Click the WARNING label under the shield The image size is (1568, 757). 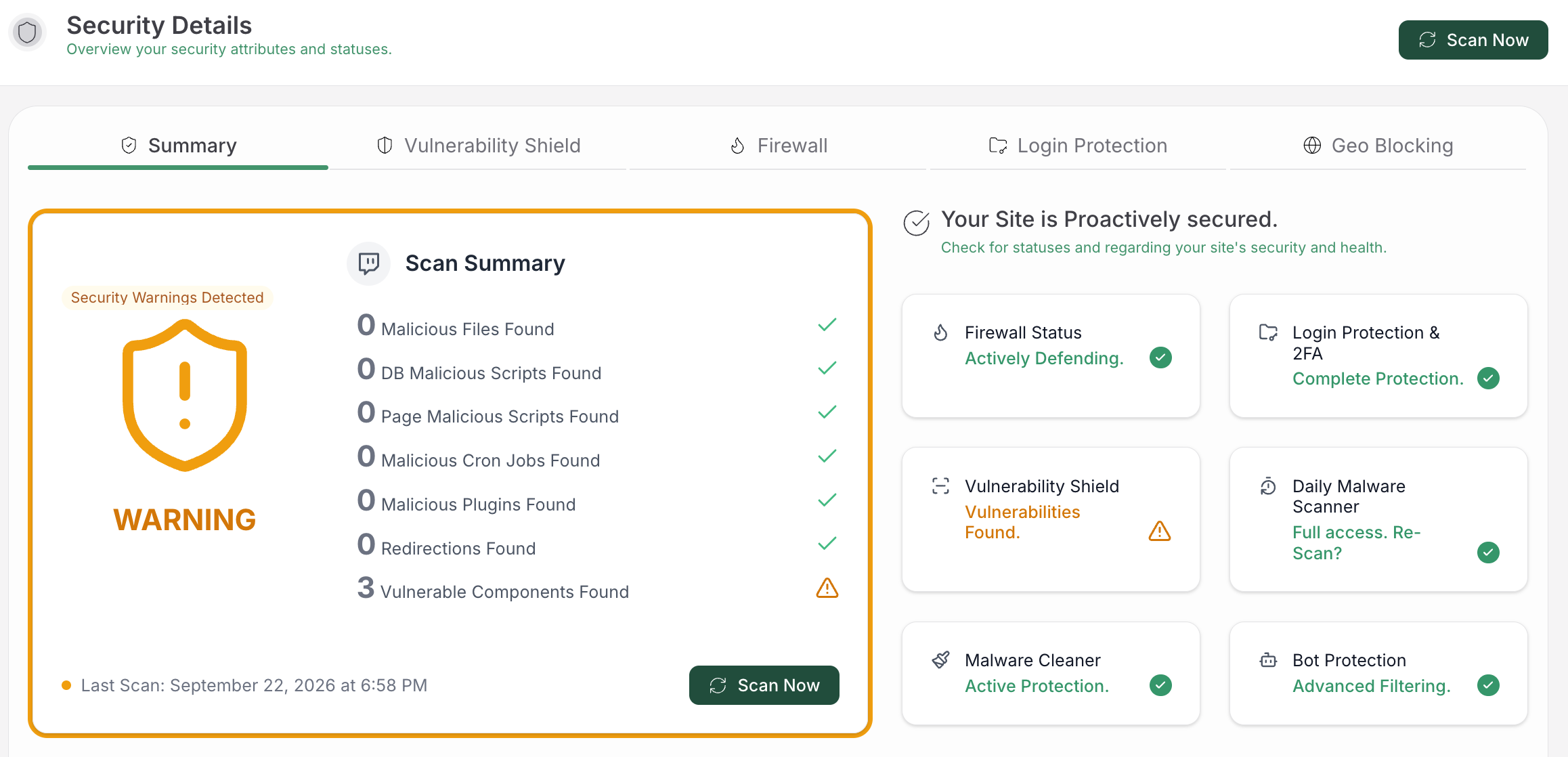185,520
